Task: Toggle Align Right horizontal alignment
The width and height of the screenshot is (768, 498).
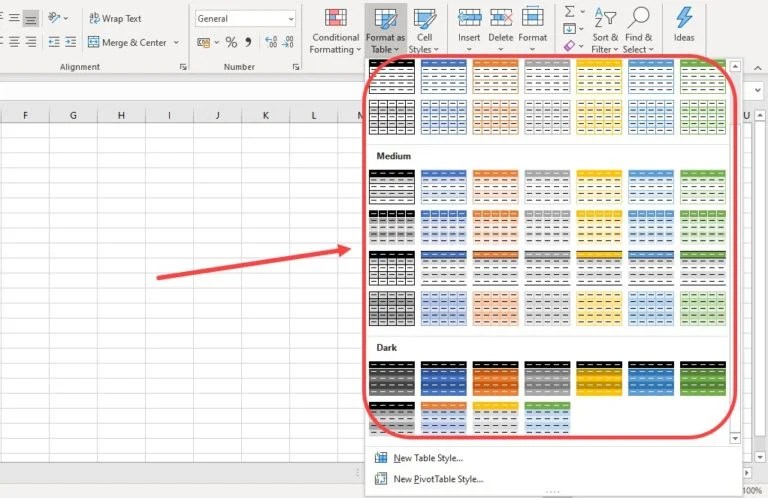Action: (x=30, y=43)
